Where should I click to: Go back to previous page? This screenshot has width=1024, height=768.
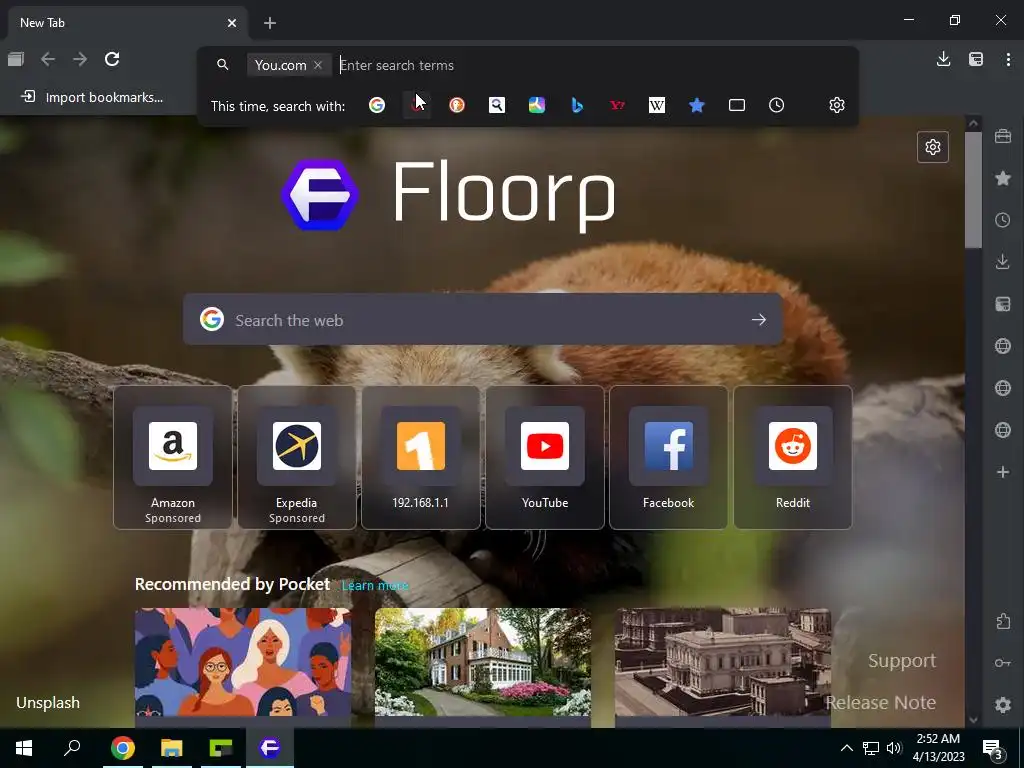tap(48, 59)
